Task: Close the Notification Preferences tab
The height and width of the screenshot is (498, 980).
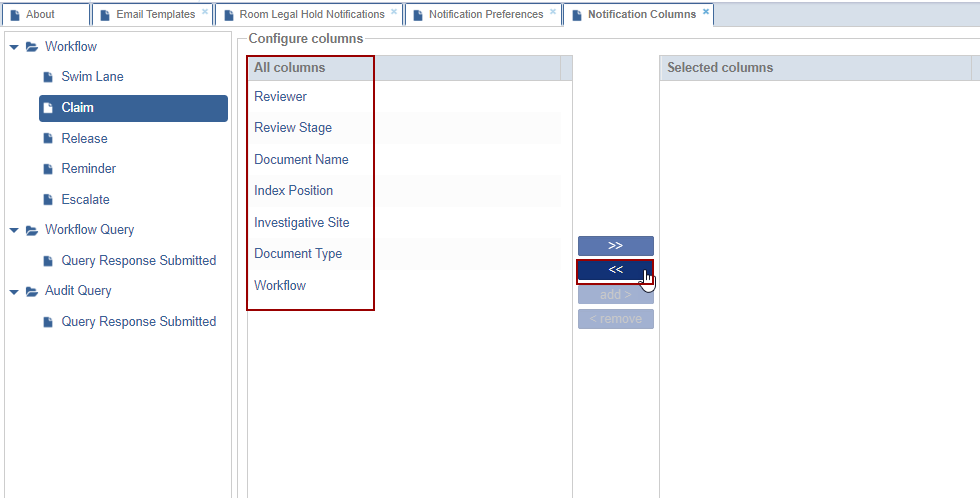Action: click(553, 12)
